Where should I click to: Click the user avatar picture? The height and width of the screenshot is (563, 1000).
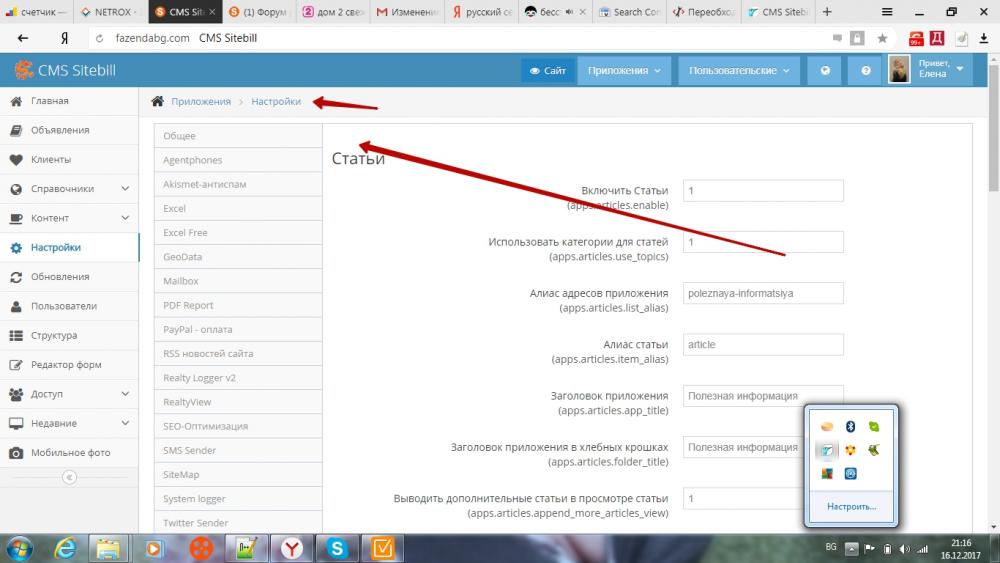[x=899, y=69]
